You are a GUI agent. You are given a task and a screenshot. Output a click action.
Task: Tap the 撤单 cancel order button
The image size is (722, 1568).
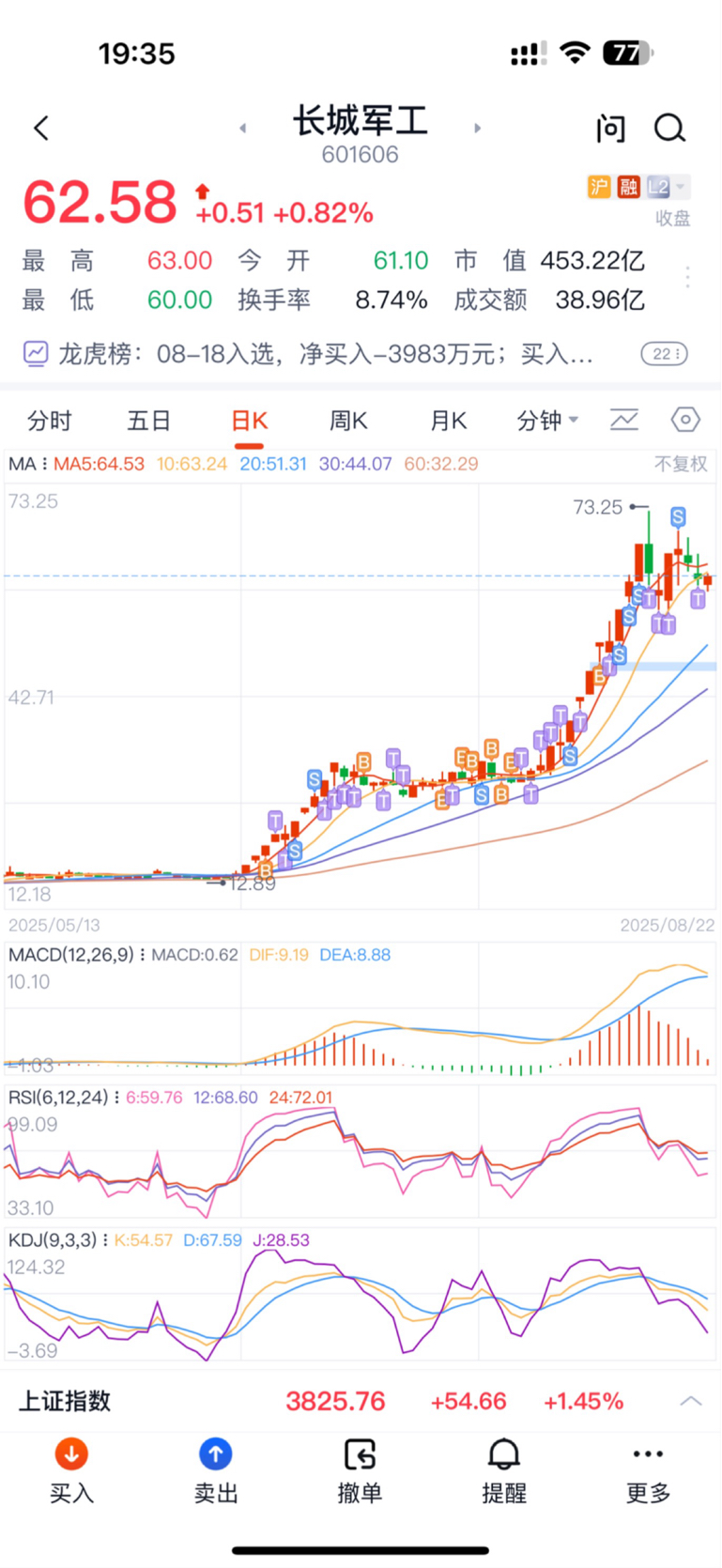coord(360,1471)
